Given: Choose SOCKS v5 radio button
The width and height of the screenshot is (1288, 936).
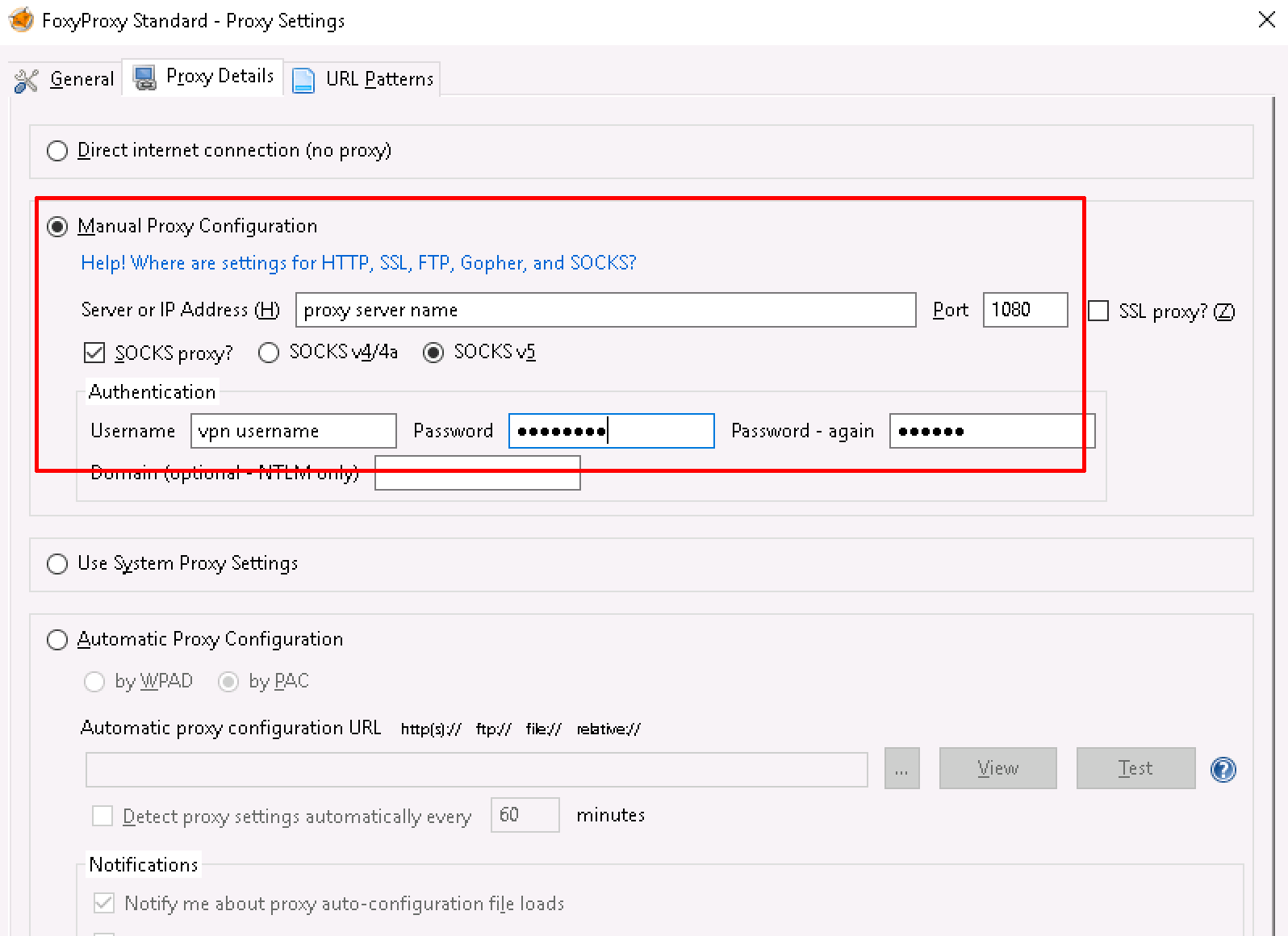Looking at the screenshot, I should (433, 353).
